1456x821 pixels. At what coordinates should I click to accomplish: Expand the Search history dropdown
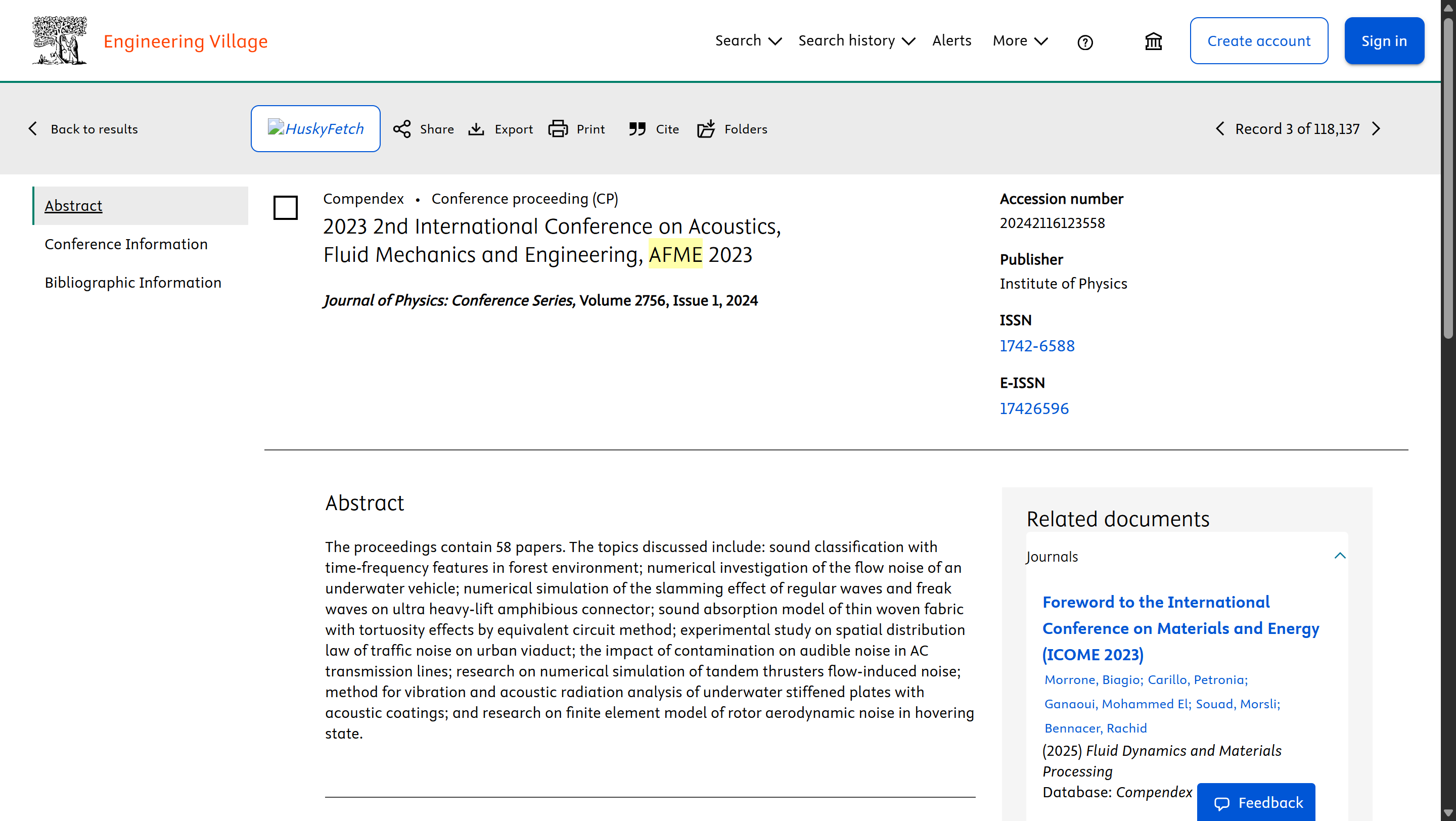pyautogui.click(x=857, y=40)
